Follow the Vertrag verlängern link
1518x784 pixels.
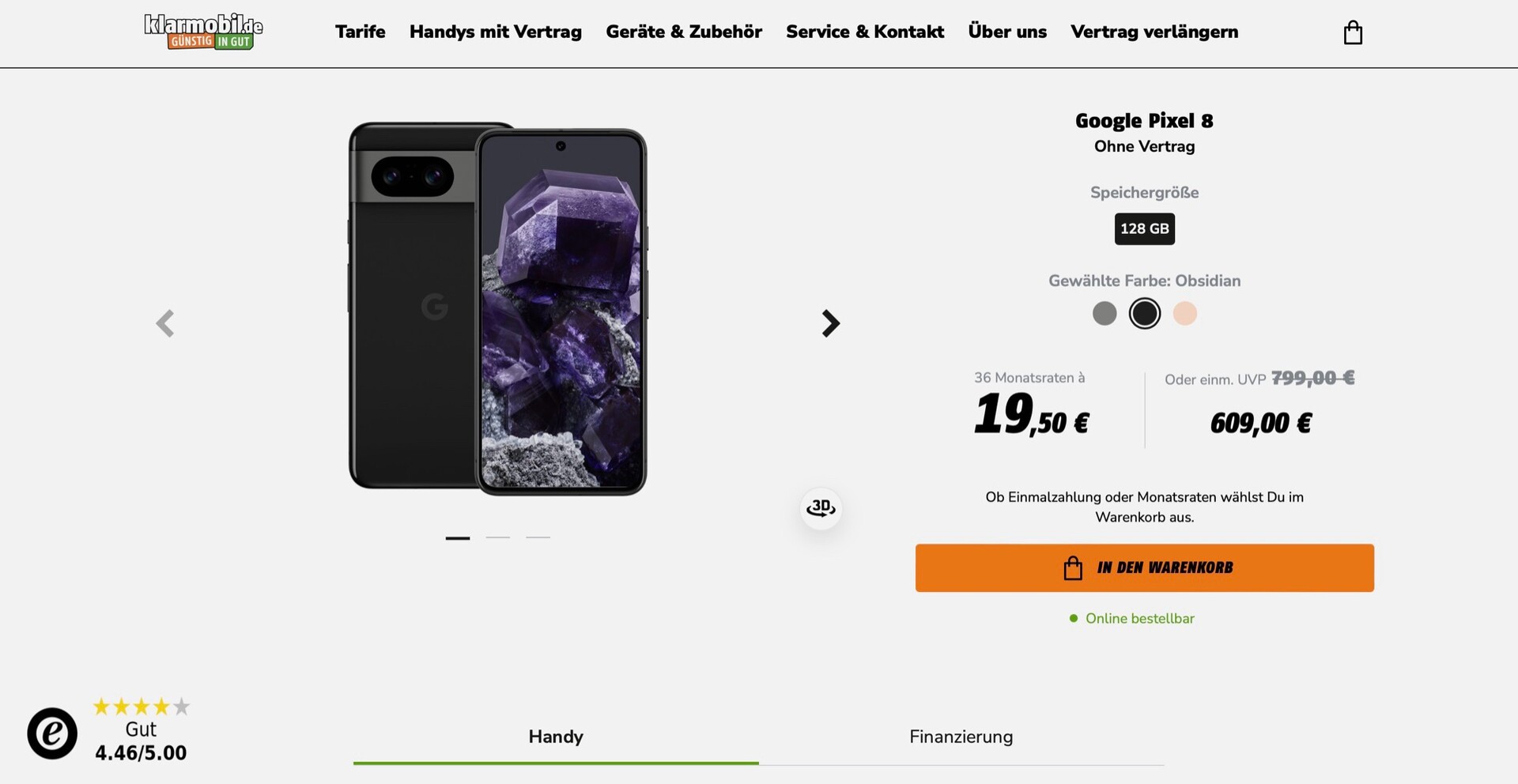click(1154, 32)
